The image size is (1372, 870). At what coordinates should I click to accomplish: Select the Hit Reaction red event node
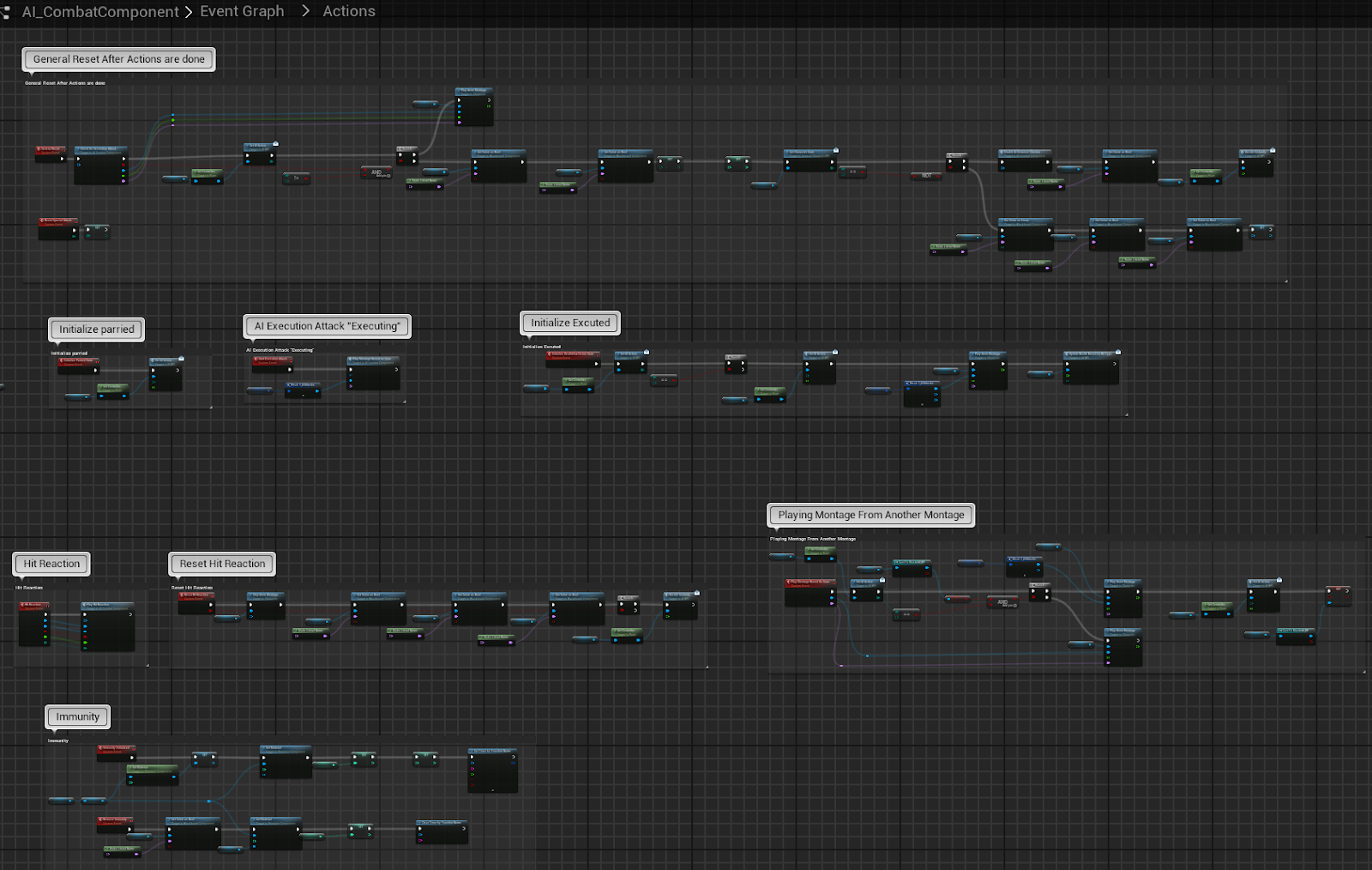[x=34, y=623]
